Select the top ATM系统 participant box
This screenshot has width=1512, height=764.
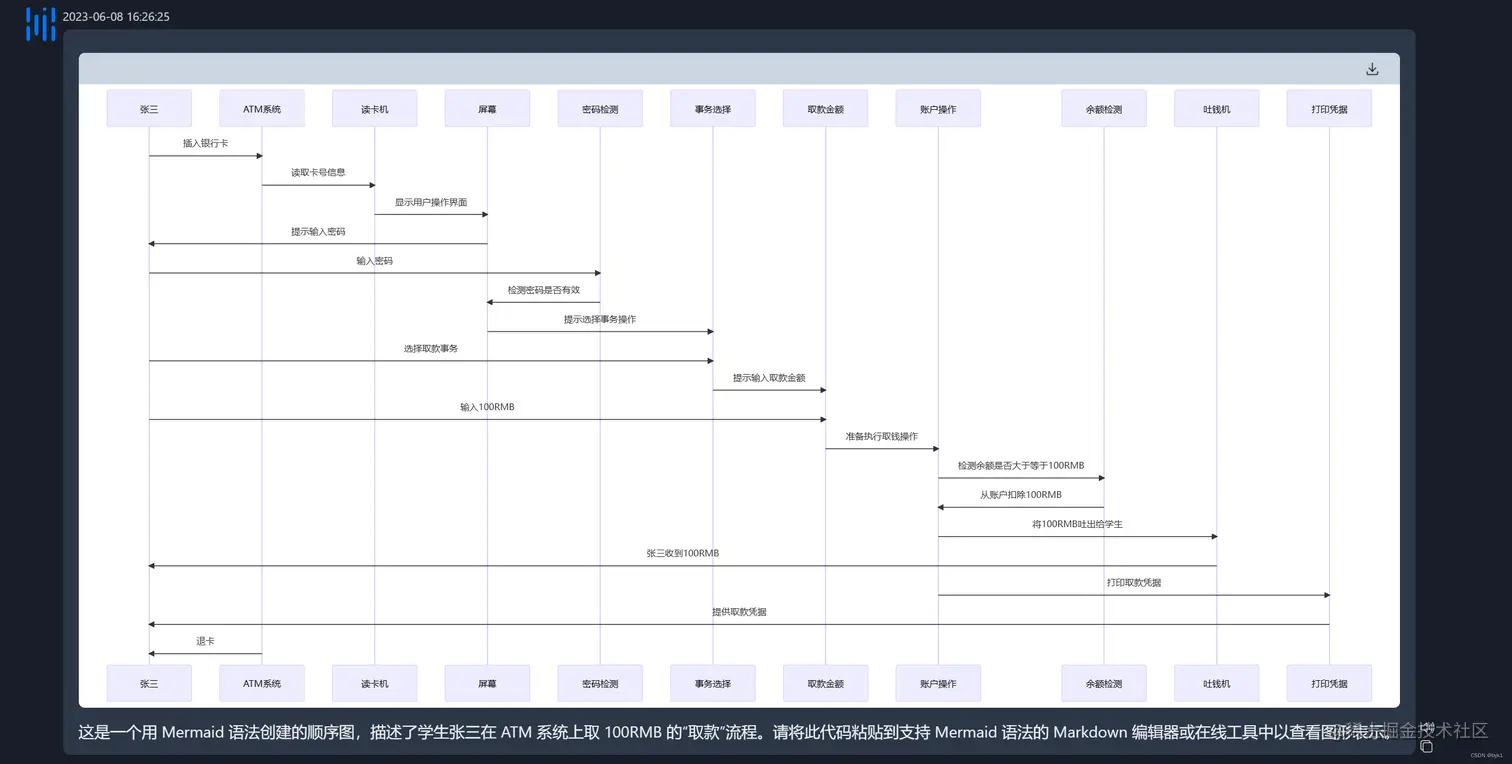coord(262,109)
